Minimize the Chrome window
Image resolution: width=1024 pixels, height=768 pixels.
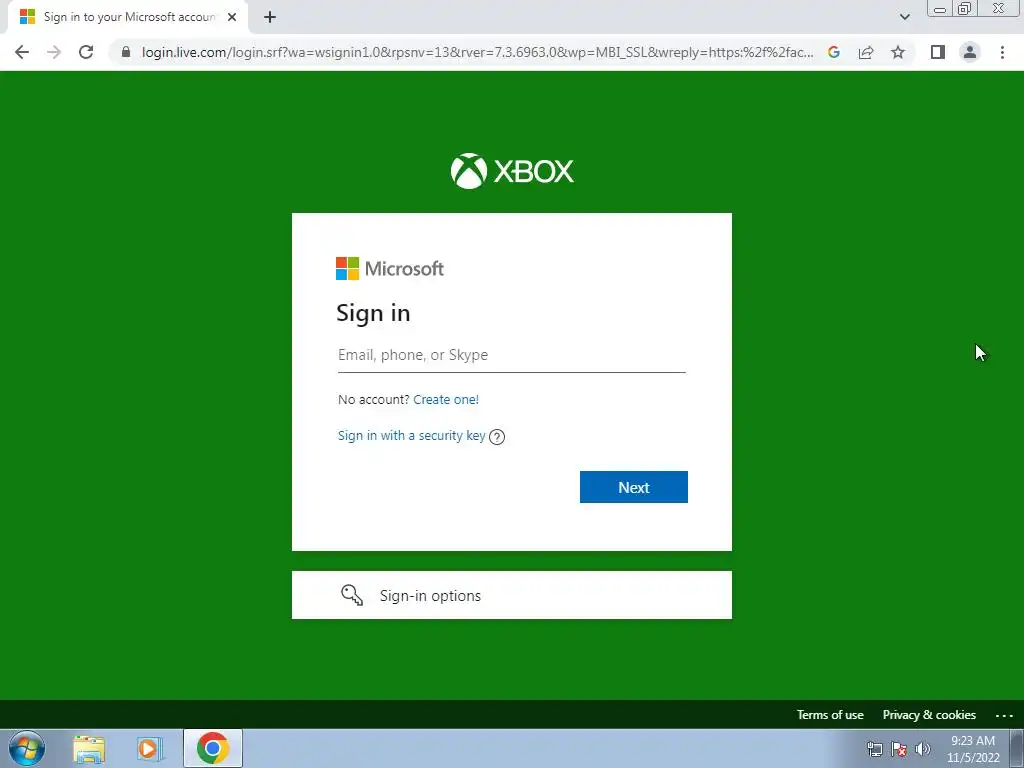pyautogui.click(x=940, y=8)
